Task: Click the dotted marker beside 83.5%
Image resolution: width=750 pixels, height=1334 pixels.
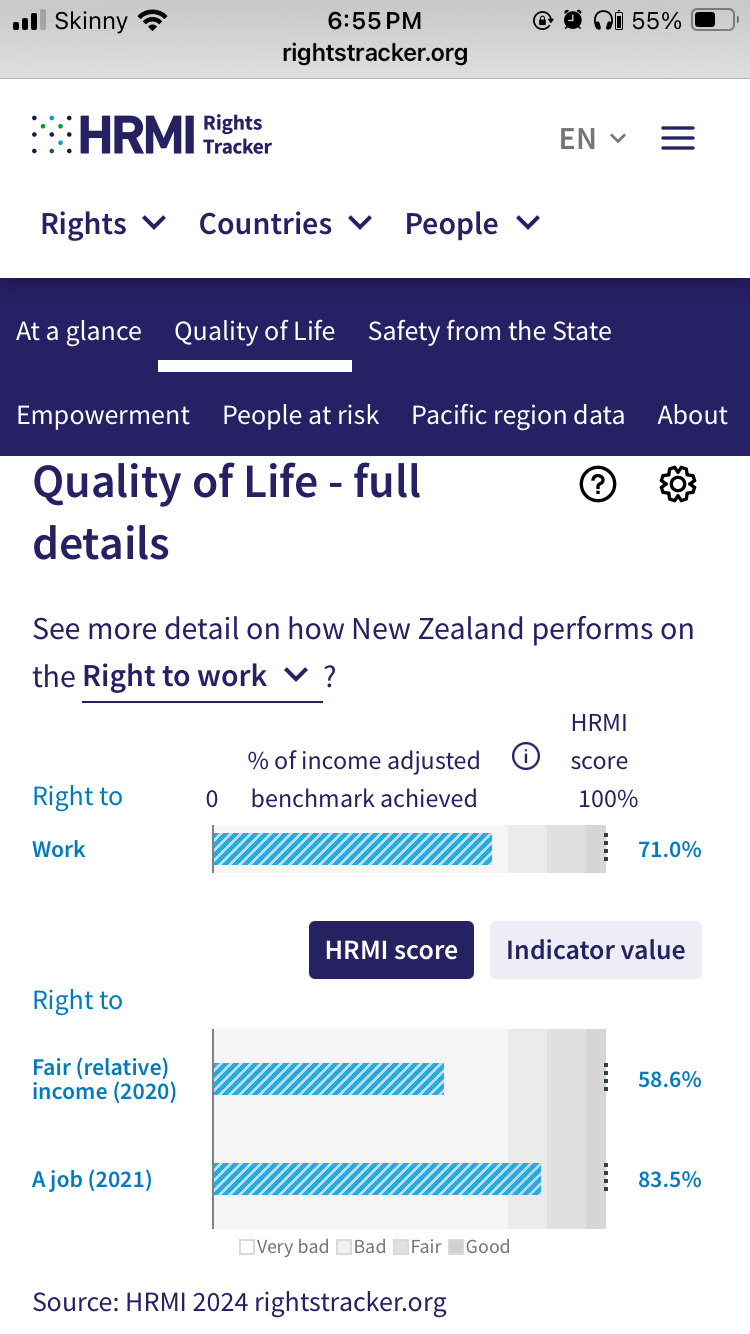Action: tap(605, 1179)
